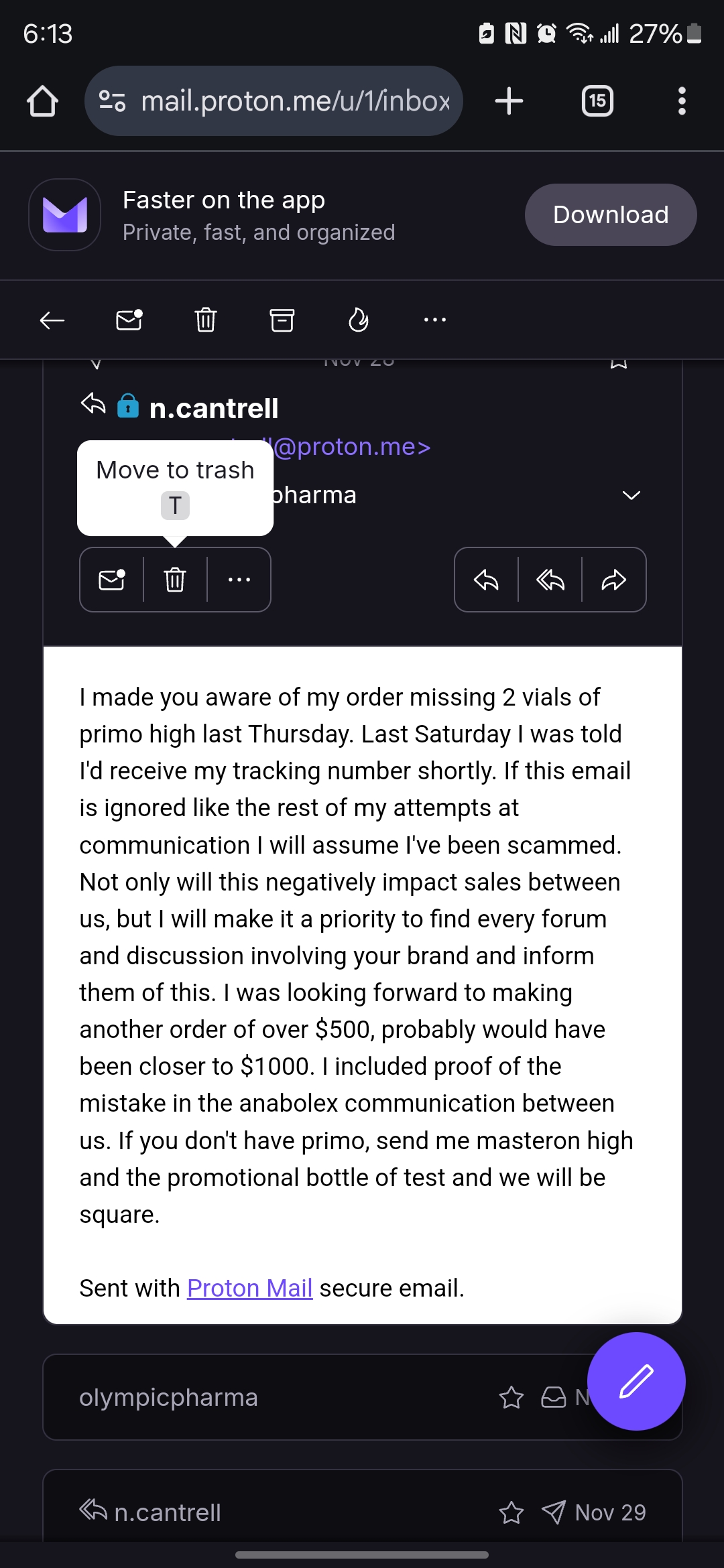Star the olympicpharma message
The width and height of the screenshot is (724, 1568).
point(511,1397)
